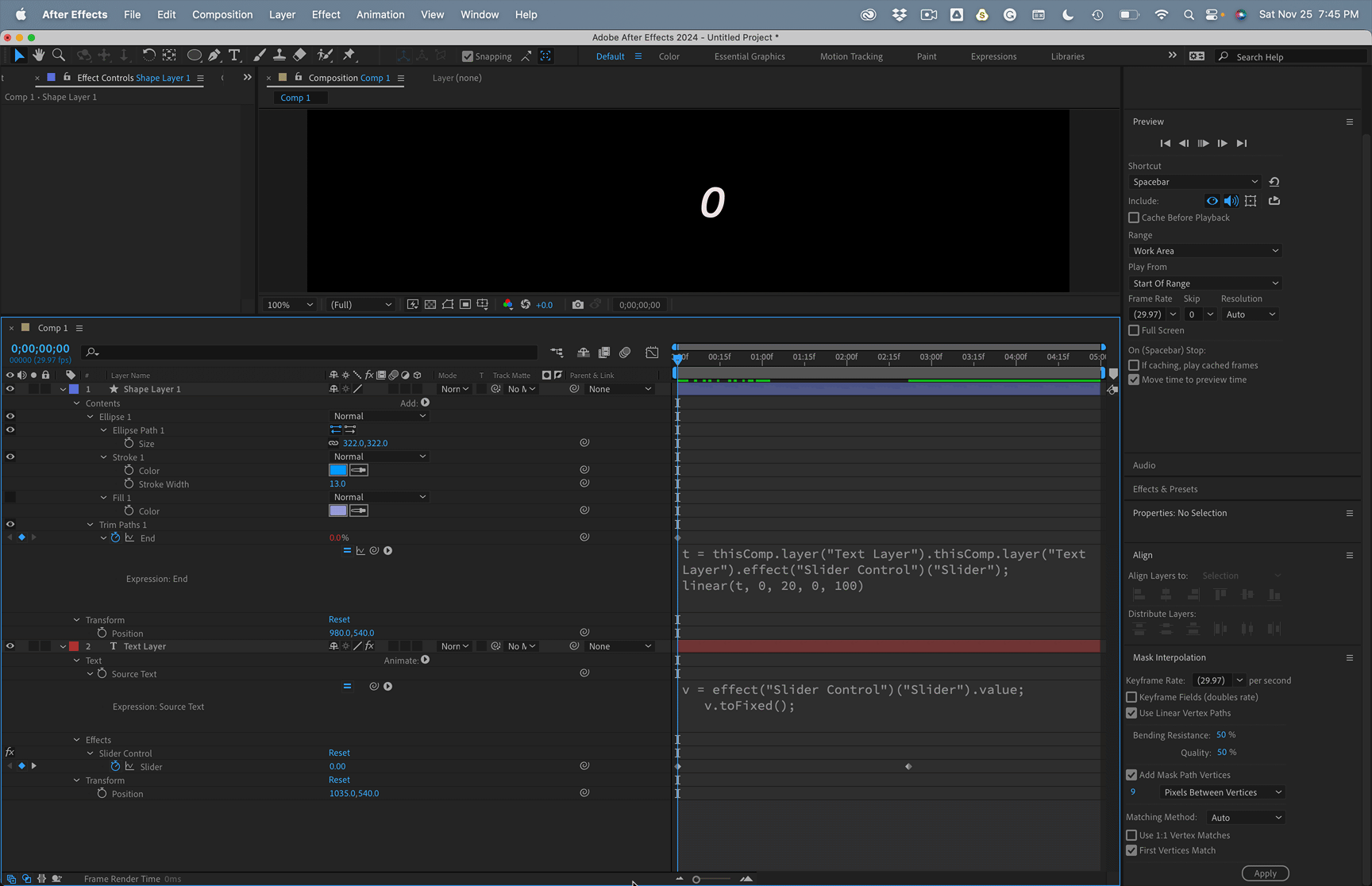The width and height of the screenshot is (1372, 886).
Task: Reset the Slider Control effect
Action: [339, 753]
